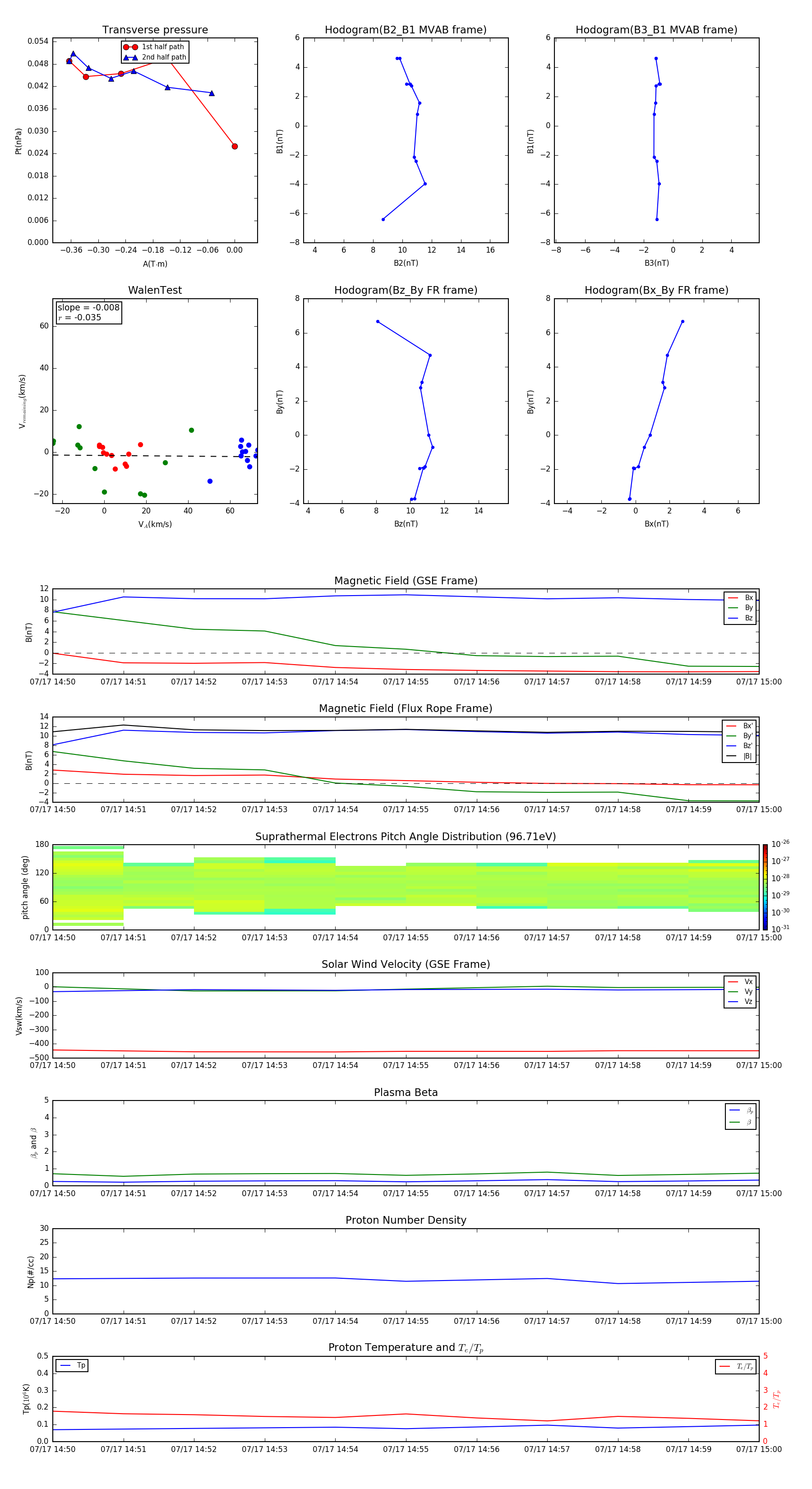Click the 'Hodogram(Bx_By FR frame)' title

click(x=656, y=290)
